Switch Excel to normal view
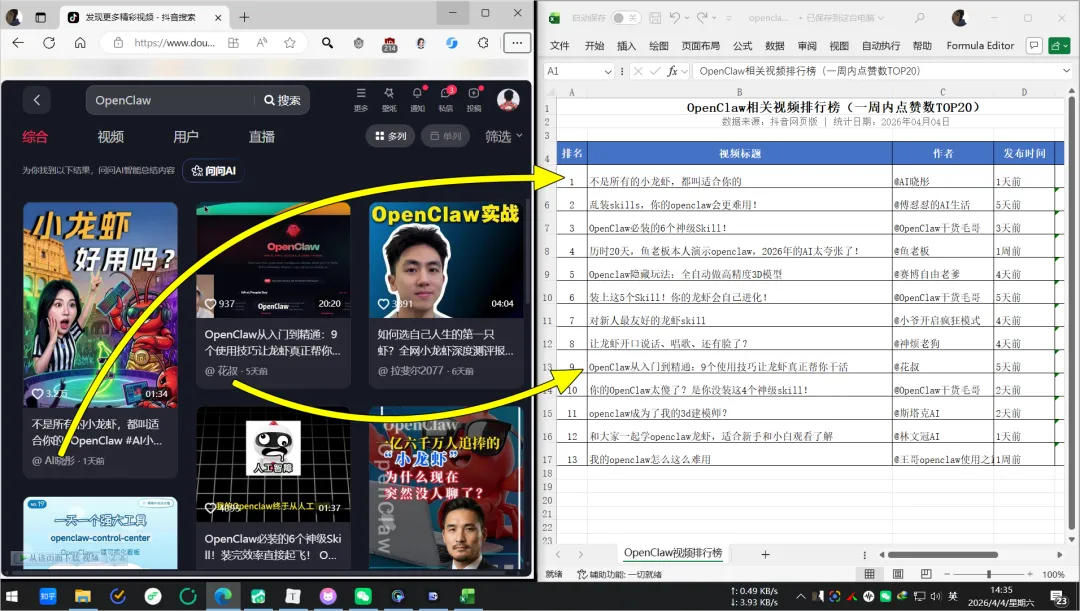Viewport: 1080px width, 611px height. (869, 574)
